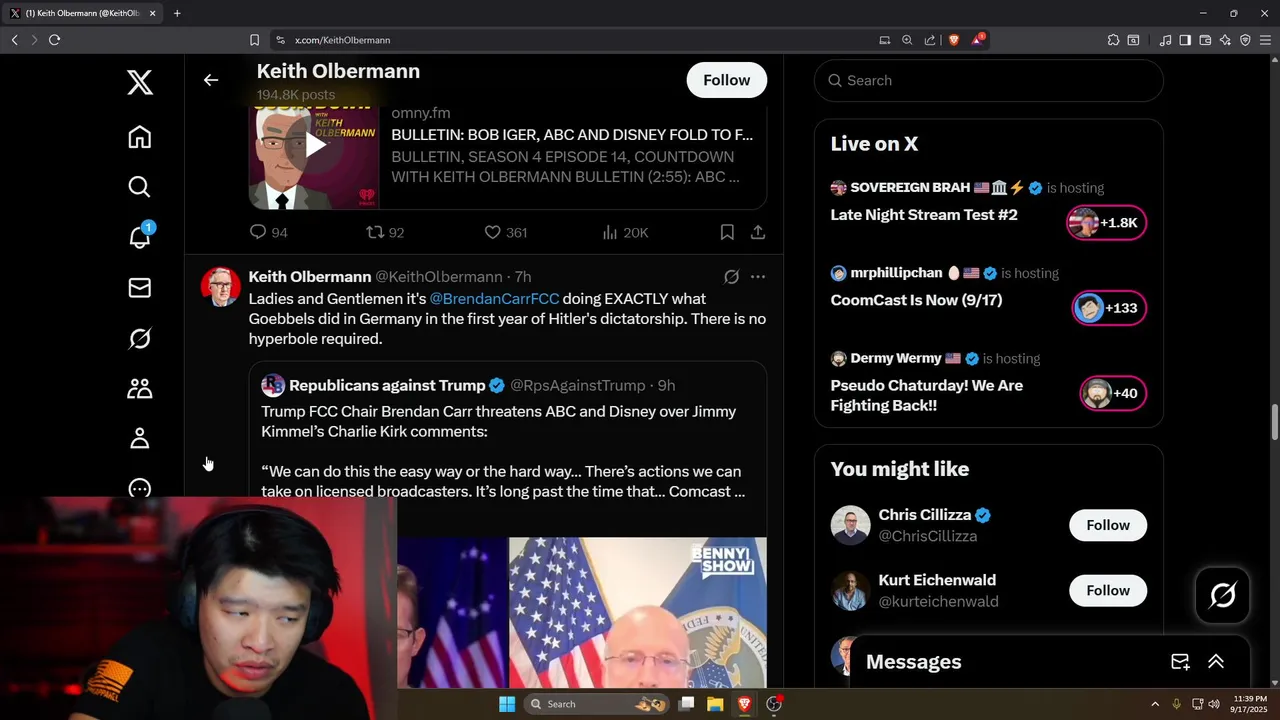Open @BrendanCarrFCC mention link

point(494,299)
